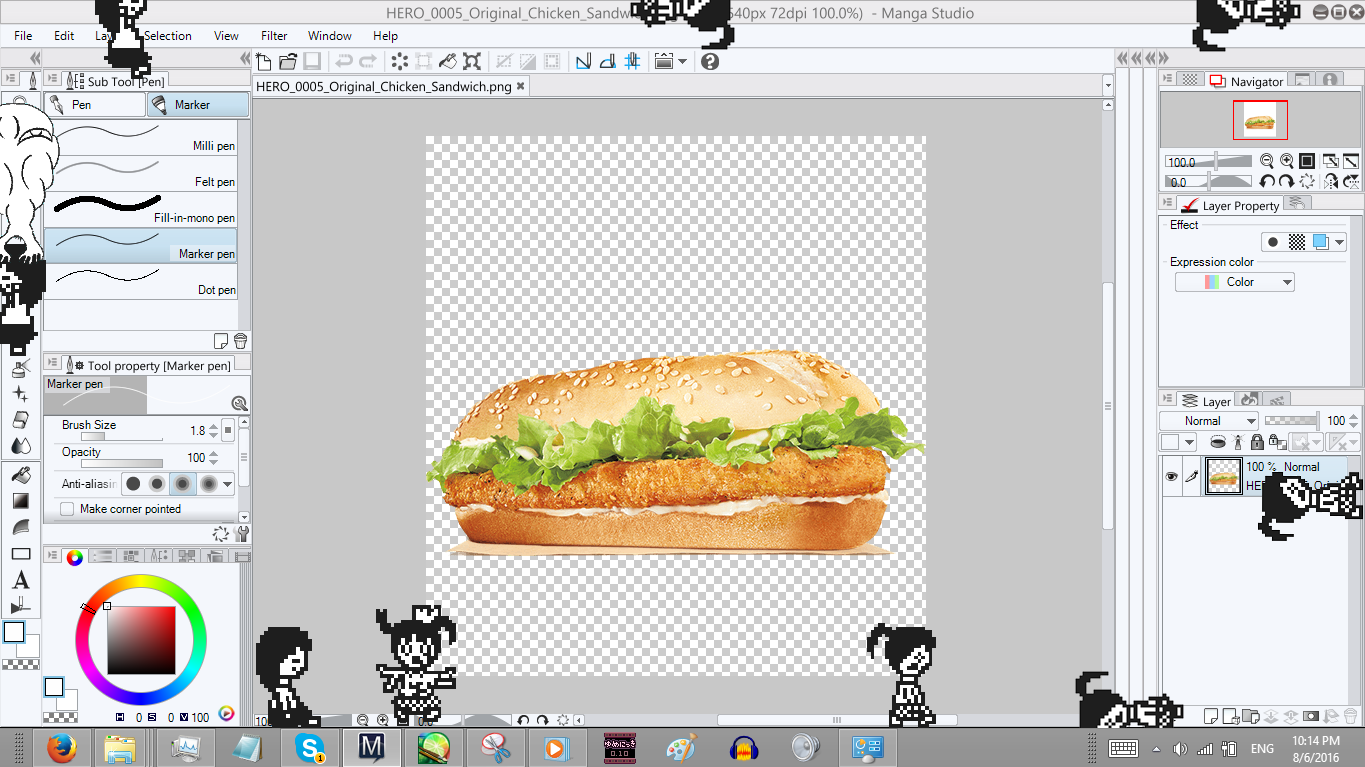Image resolution: width=1365 pixels, height=767 pixels.
Task: Choose the no anti-aliasing option
Action: tap(133, 484)
